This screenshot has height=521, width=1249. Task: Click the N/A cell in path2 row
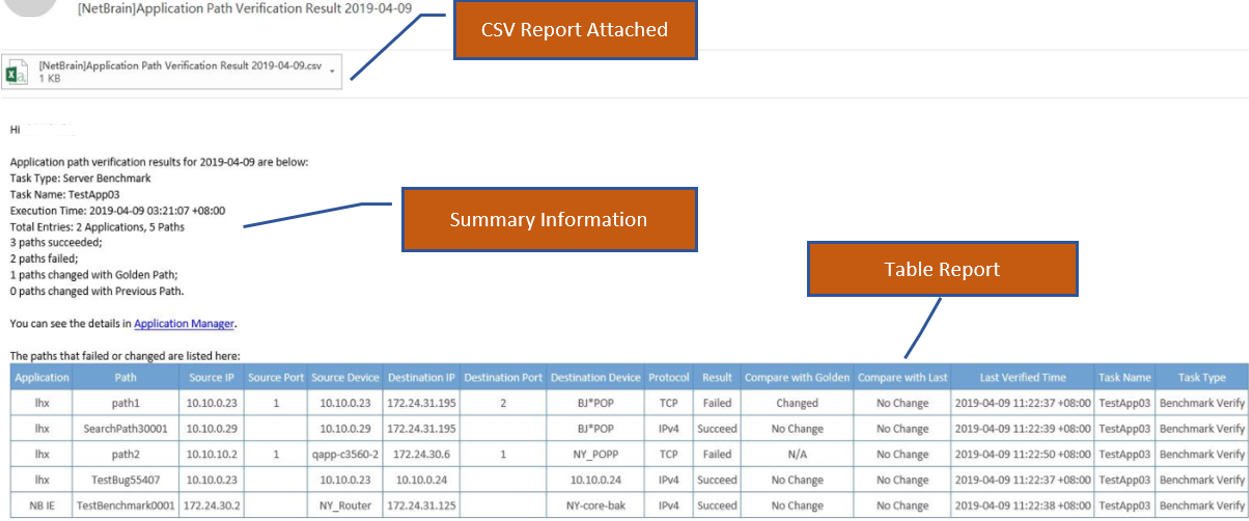[797, 454]
